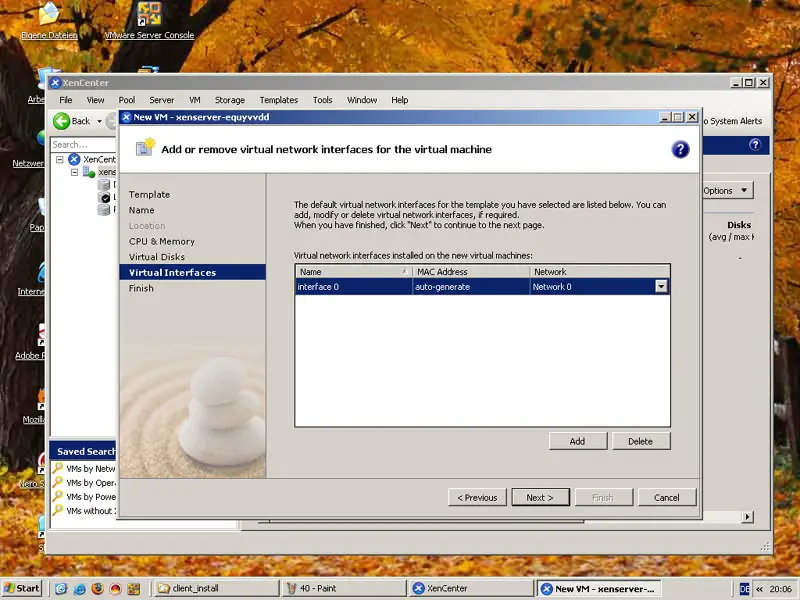This screenshot has width=800, height=600.
Task: Open the Templates menu
Action: [279, 100]
